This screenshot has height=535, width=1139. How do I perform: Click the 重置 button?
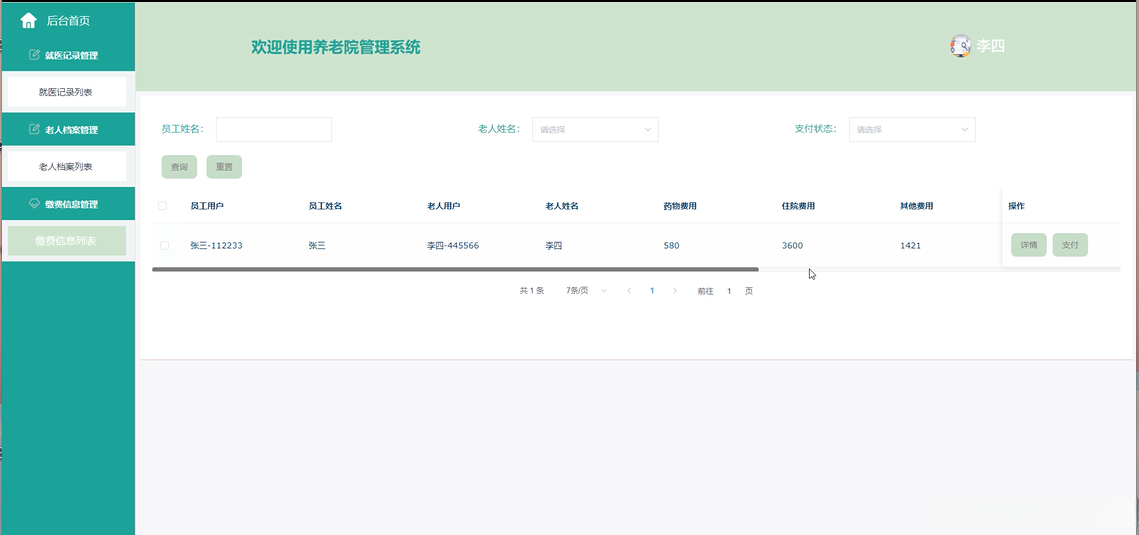[x=224, y=167]
